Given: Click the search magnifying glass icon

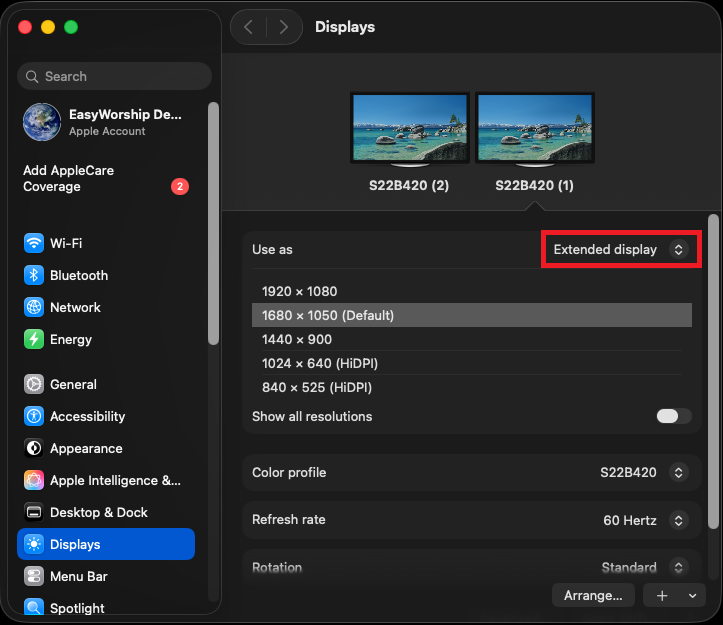Looking at the screenshot, I should point(32,77).
